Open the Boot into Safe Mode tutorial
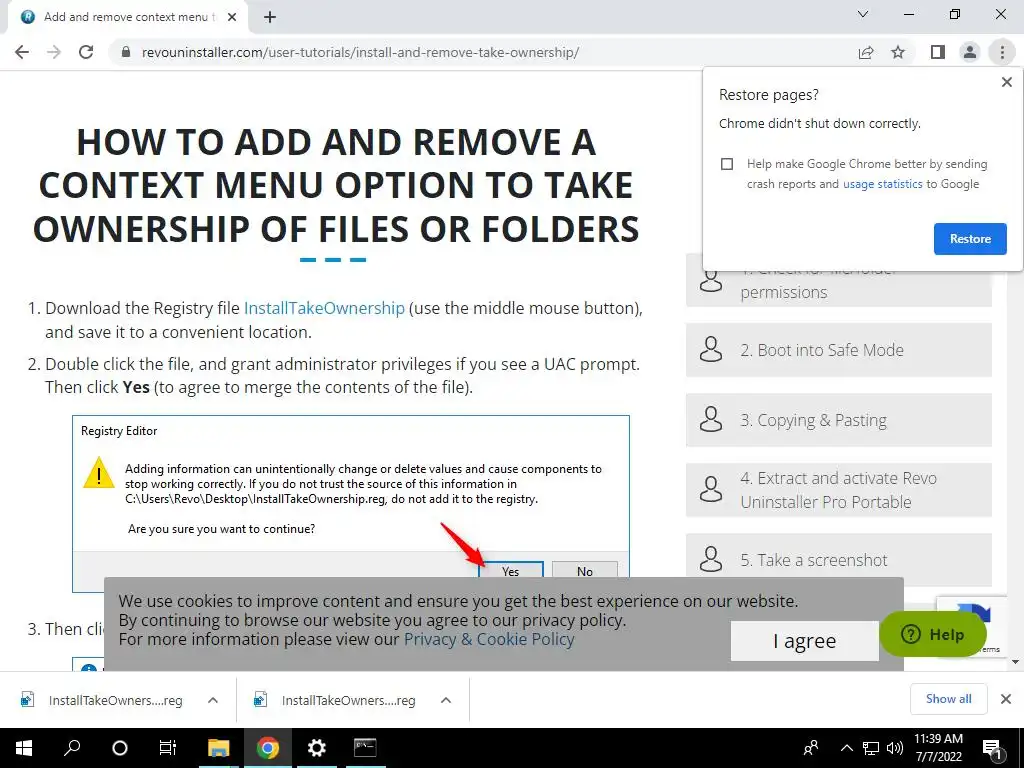The width and height of the screenshot is (1024, 768). pyautogui.click(x=839, y=350)
